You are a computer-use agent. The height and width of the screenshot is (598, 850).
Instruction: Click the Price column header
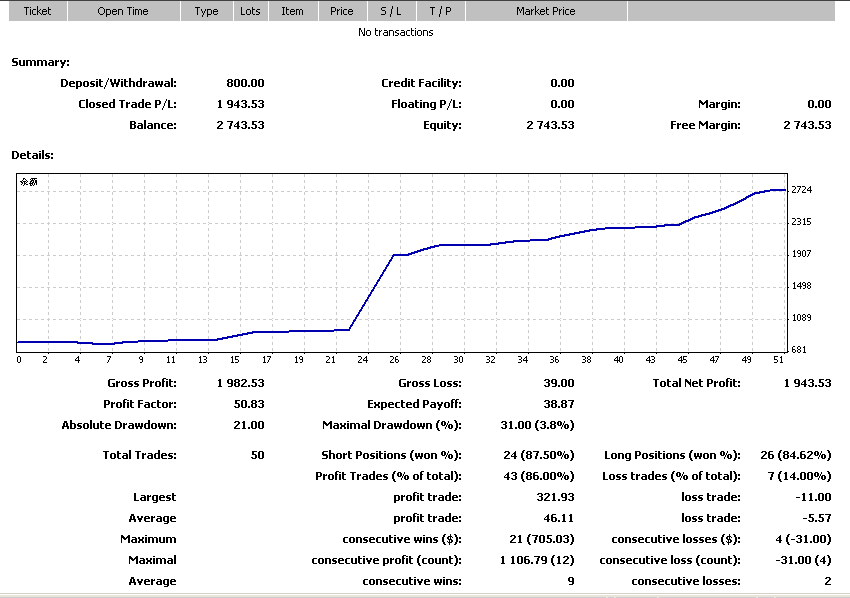click(341, 11)
